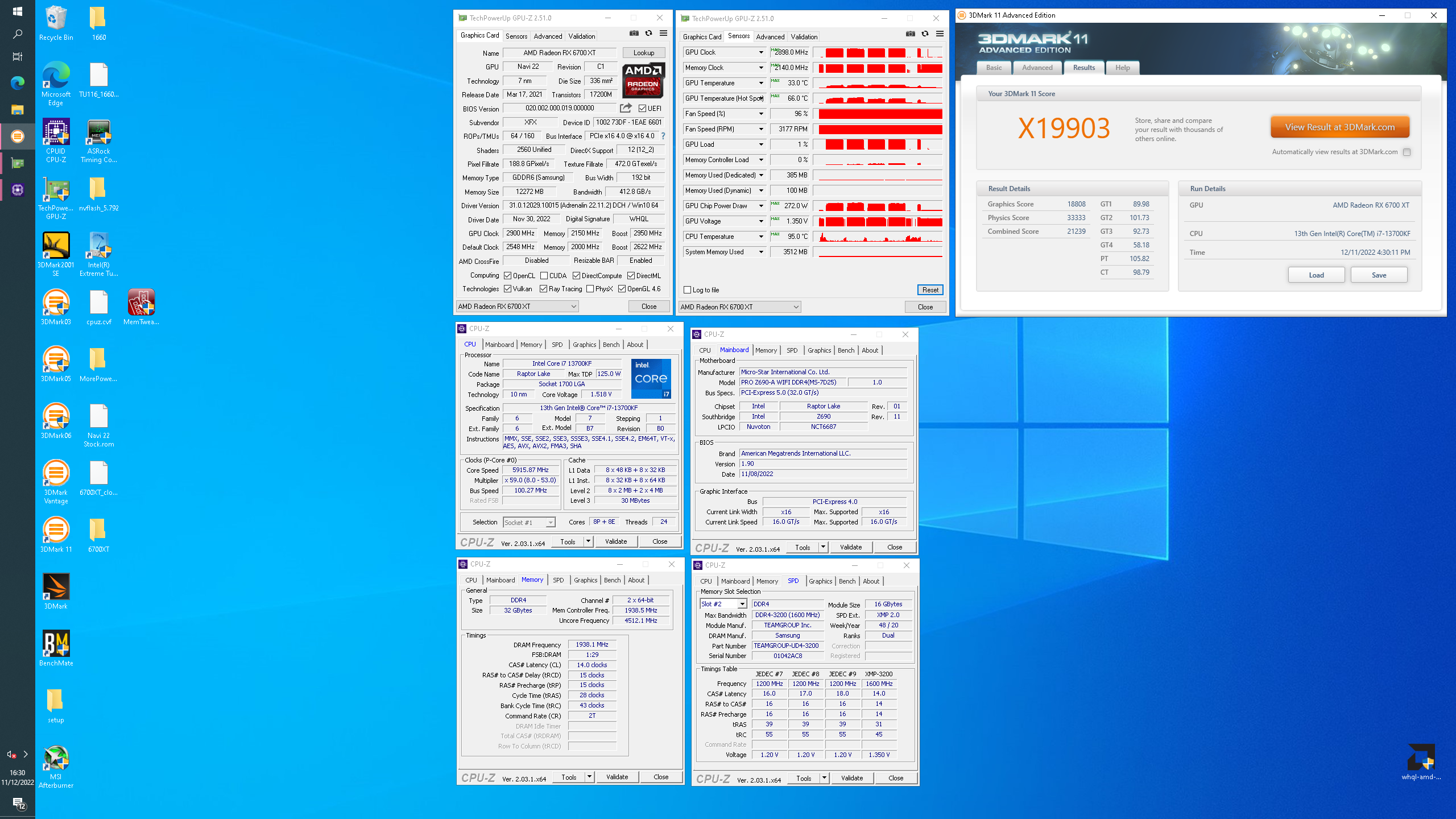Open GPU selector dropdown in GPU-Z Sensors window
Viewport: 1456px width, 819px height.
pos(739,307)
